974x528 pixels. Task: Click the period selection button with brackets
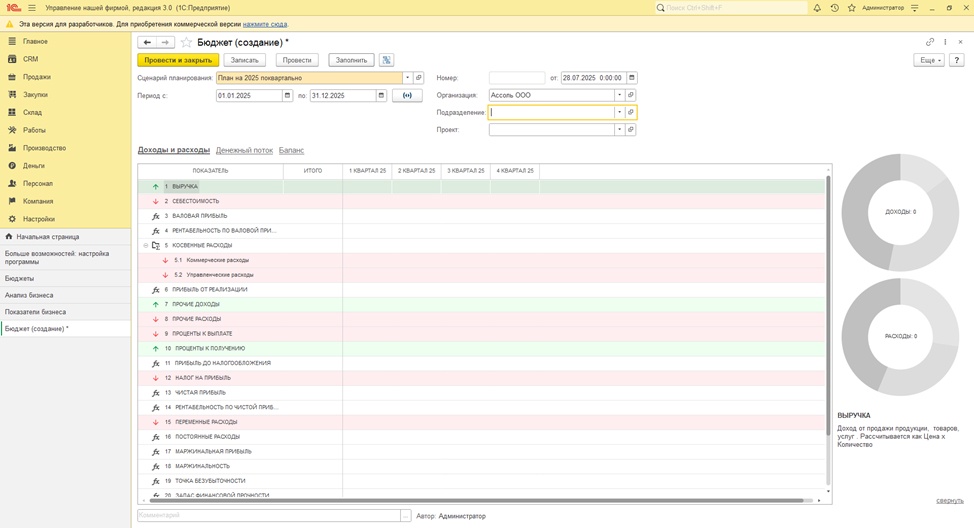pyautogui.click(x=407, y=96)
